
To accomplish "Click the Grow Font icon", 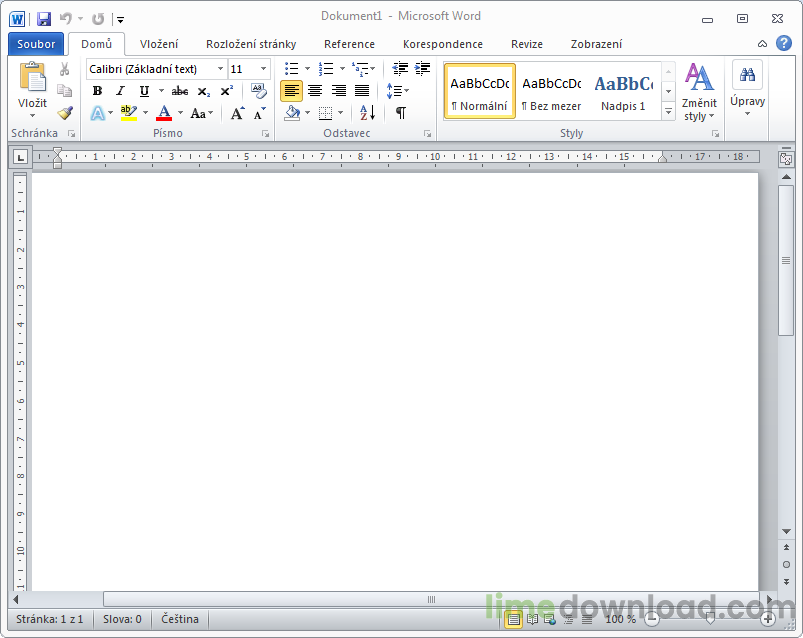I will pos(237,113).
